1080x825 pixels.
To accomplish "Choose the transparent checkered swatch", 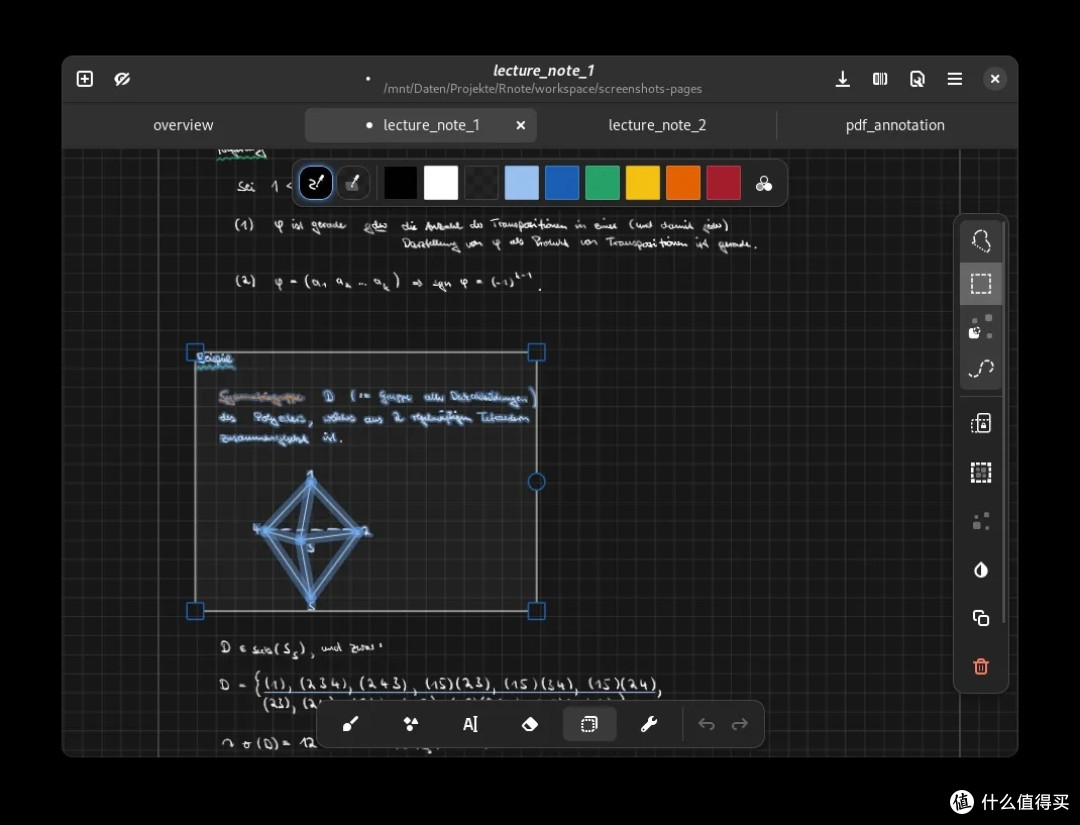I will click(481, 183).
